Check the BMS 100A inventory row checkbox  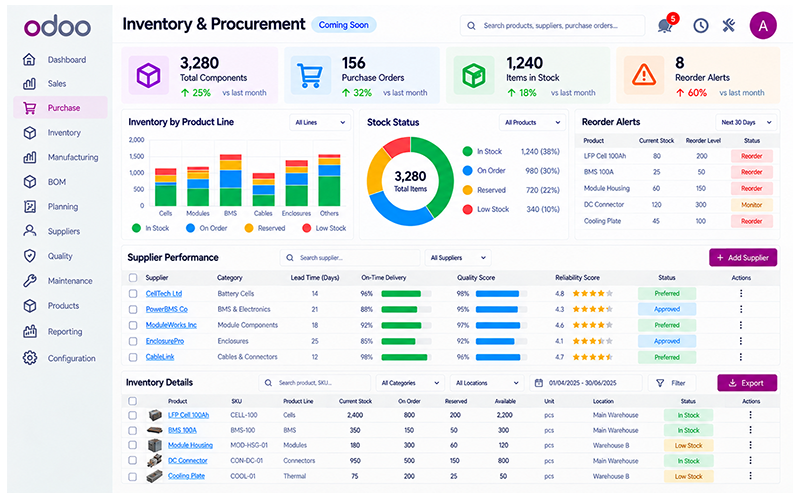(x=132, y=430)
